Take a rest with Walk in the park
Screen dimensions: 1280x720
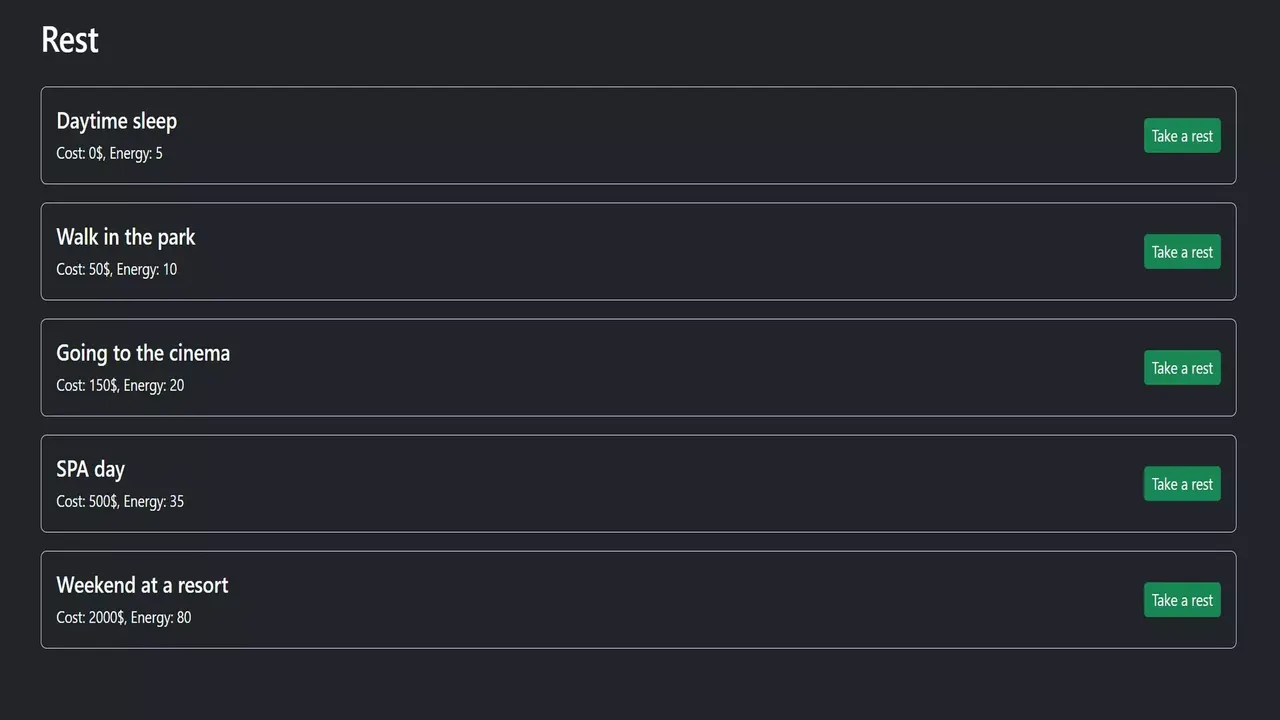coord(1182,251)
